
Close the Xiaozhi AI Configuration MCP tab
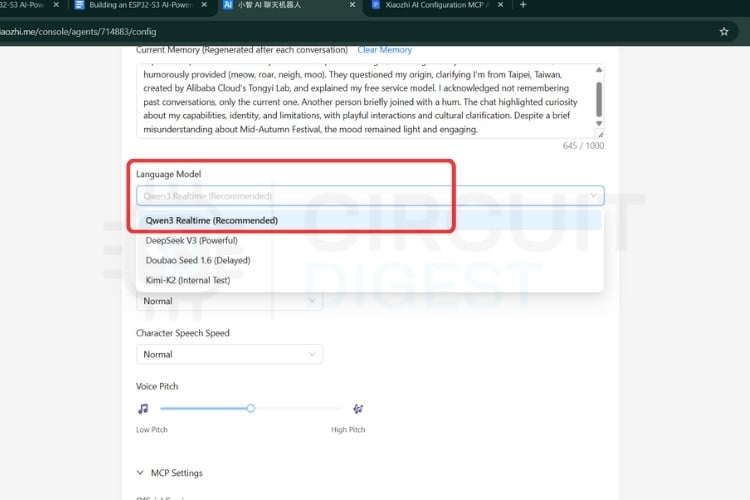coord(500,5)
